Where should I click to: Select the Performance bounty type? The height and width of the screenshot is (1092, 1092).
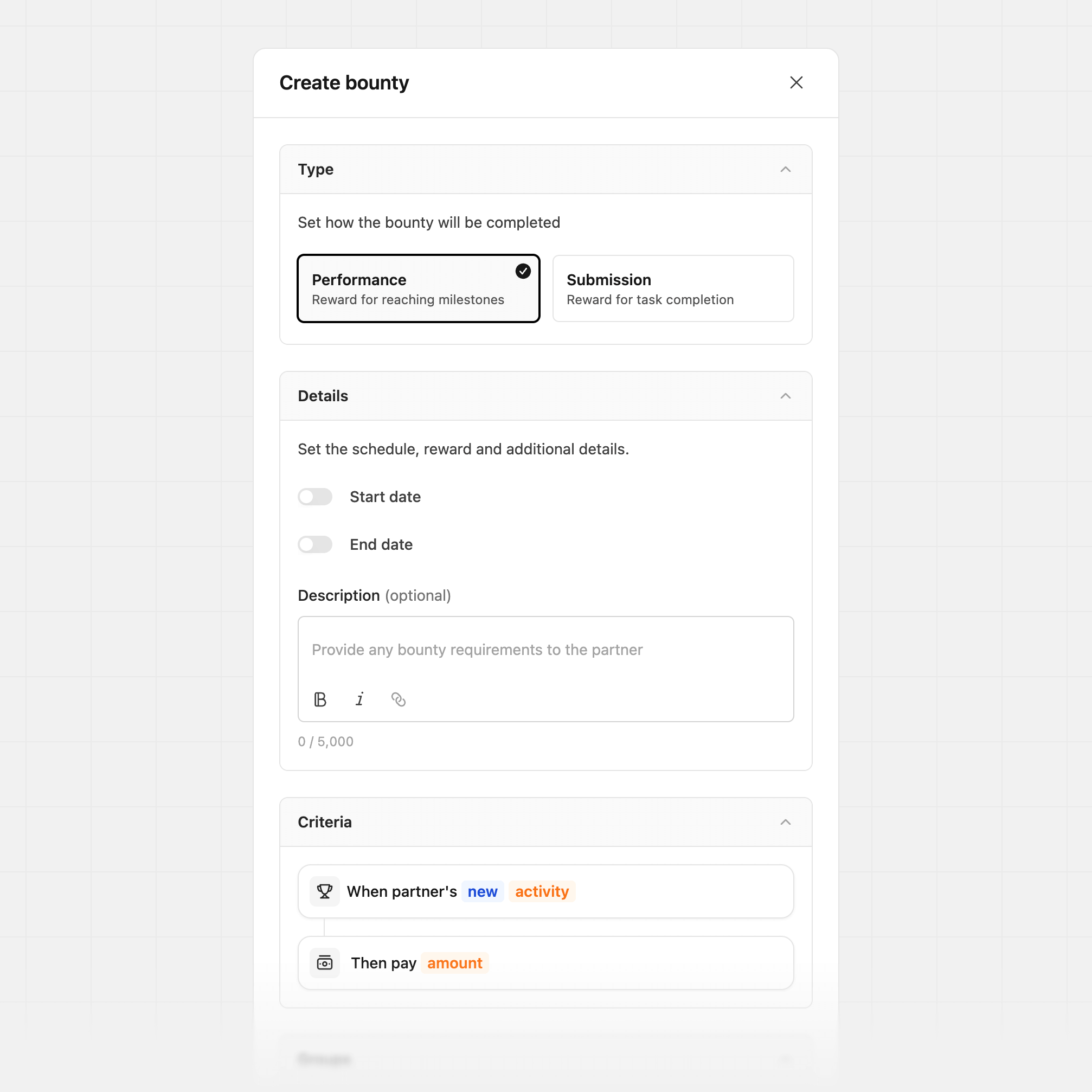418,288
